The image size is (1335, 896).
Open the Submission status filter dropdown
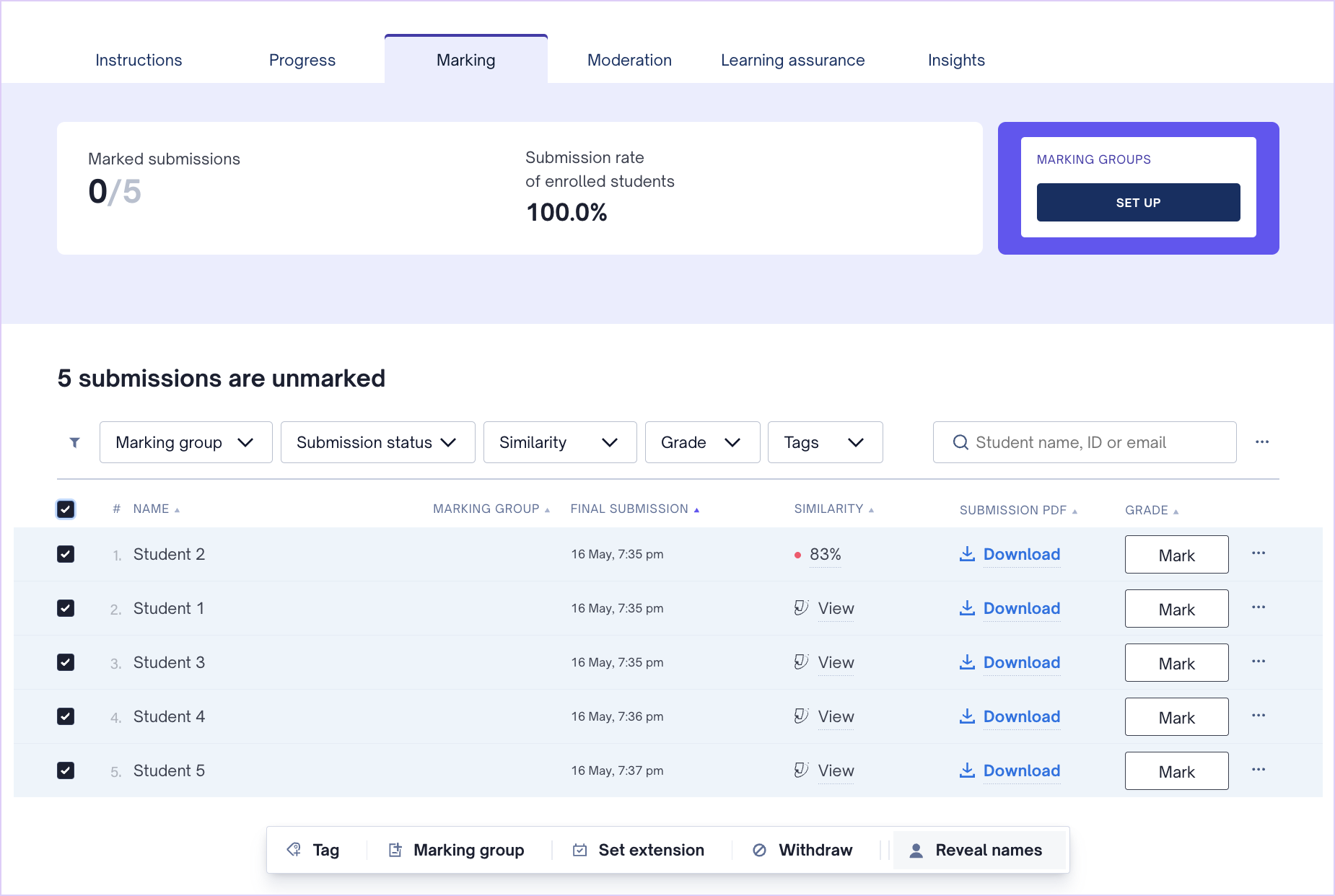point(378,442)
